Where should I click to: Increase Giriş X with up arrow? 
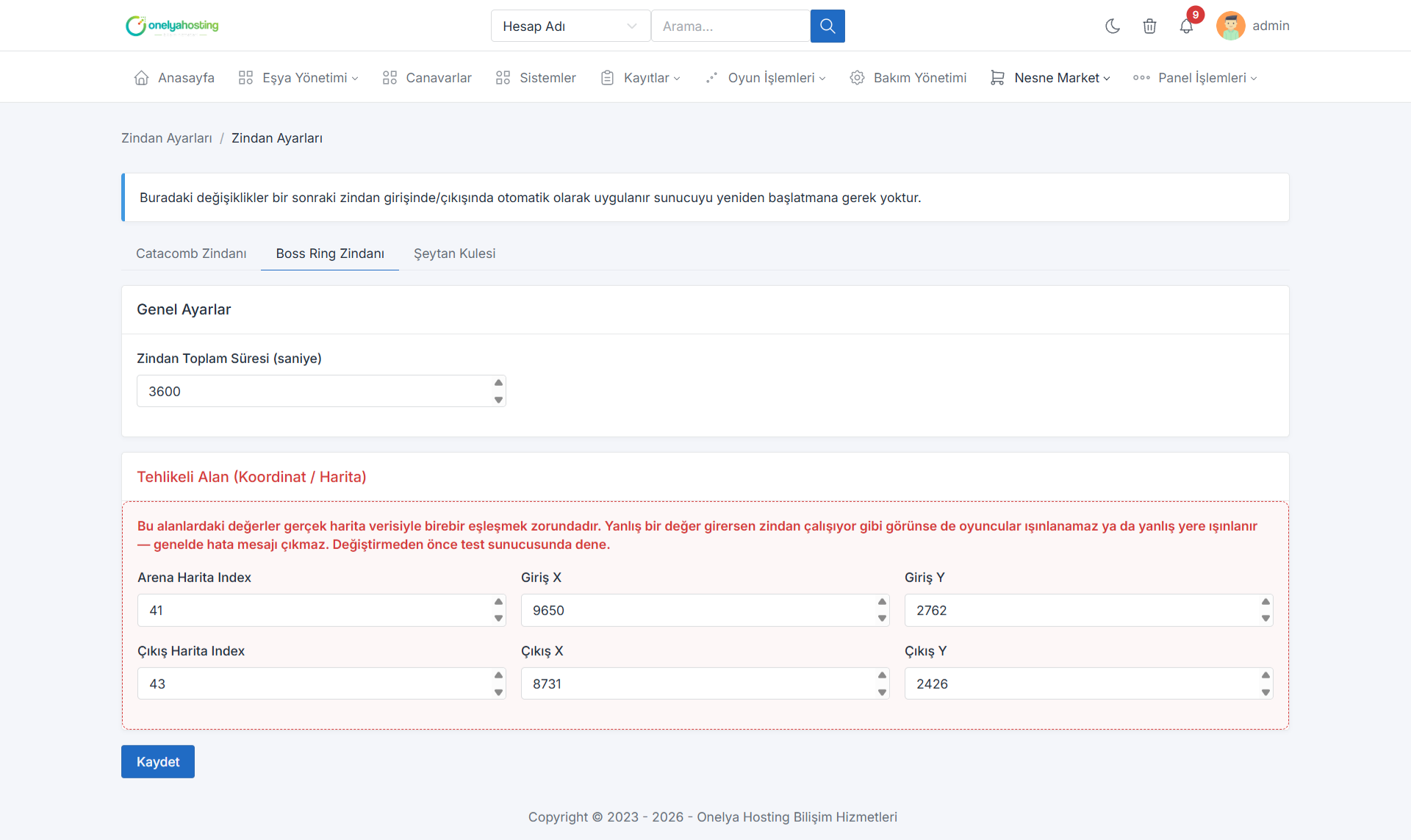[x=882, y=602]
